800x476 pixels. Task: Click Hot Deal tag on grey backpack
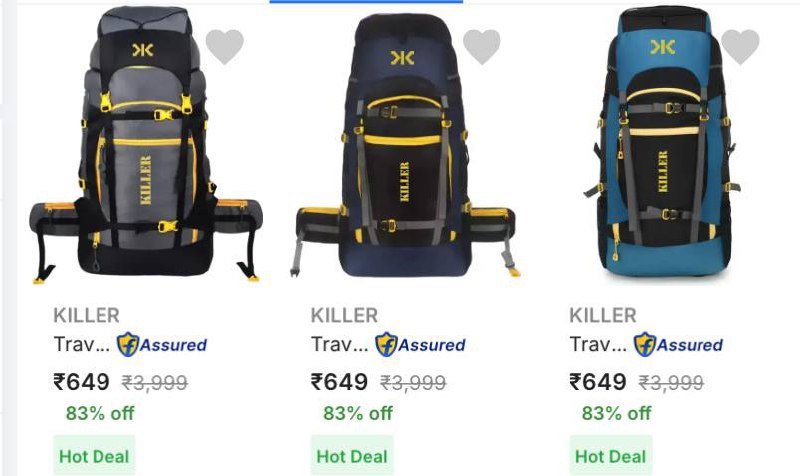click(94, 456)
